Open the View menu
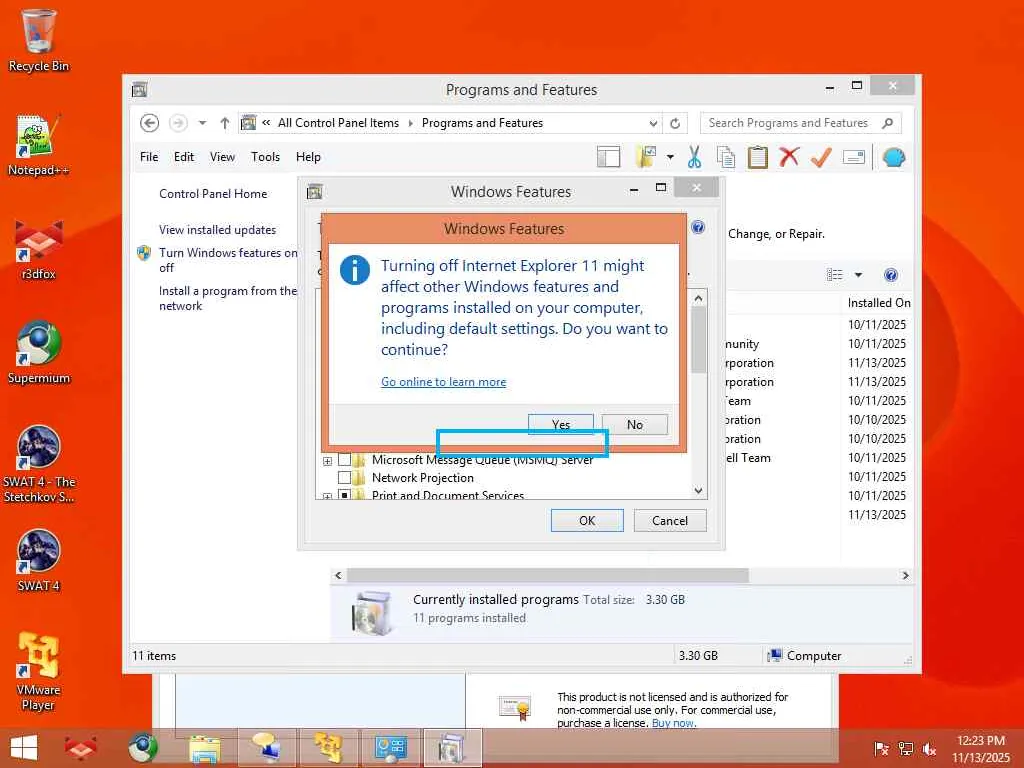 [x=222, y=157]
